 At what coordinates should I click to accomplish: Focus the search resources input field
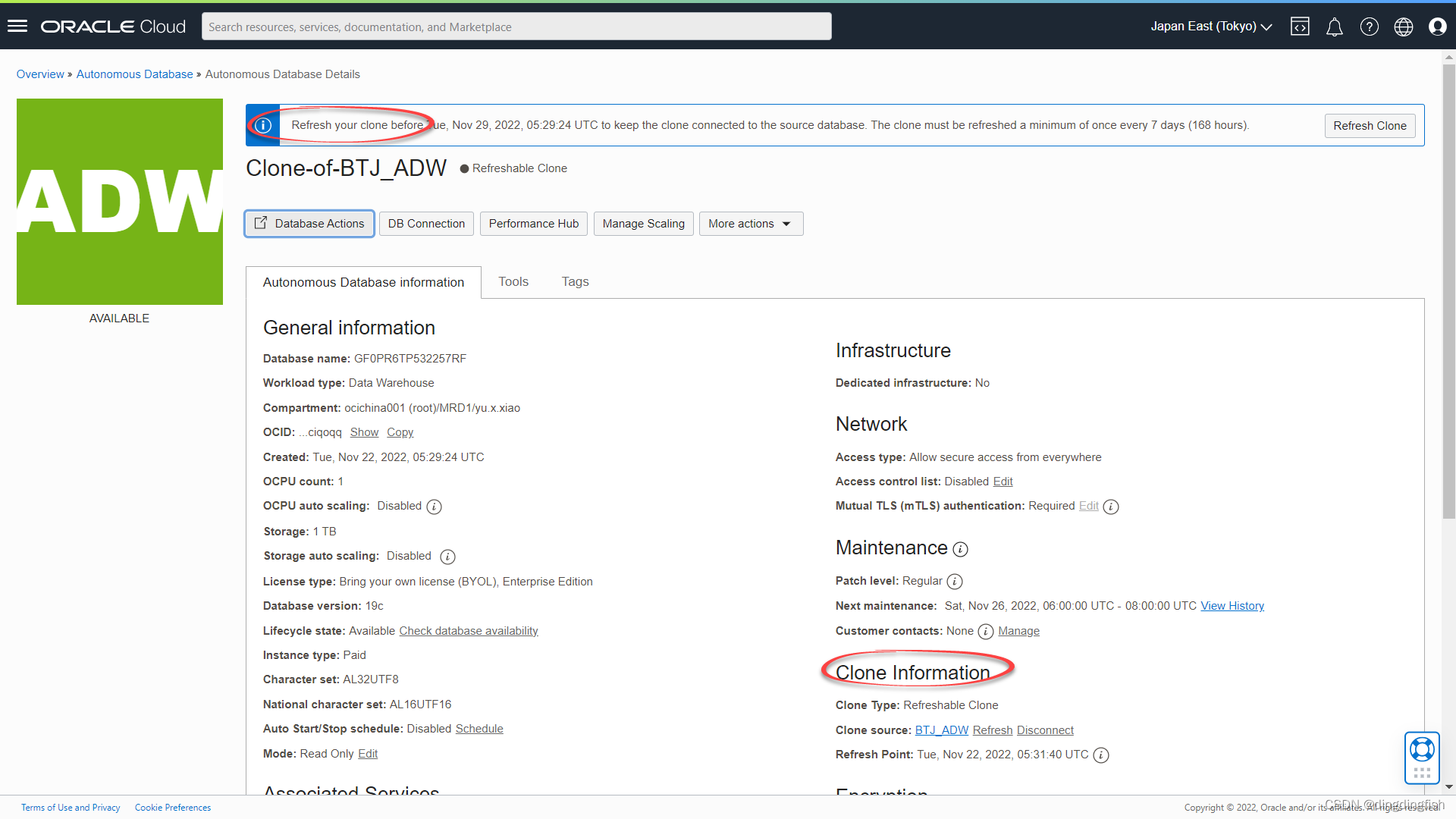pyautogui.click(x=516, y=27)
